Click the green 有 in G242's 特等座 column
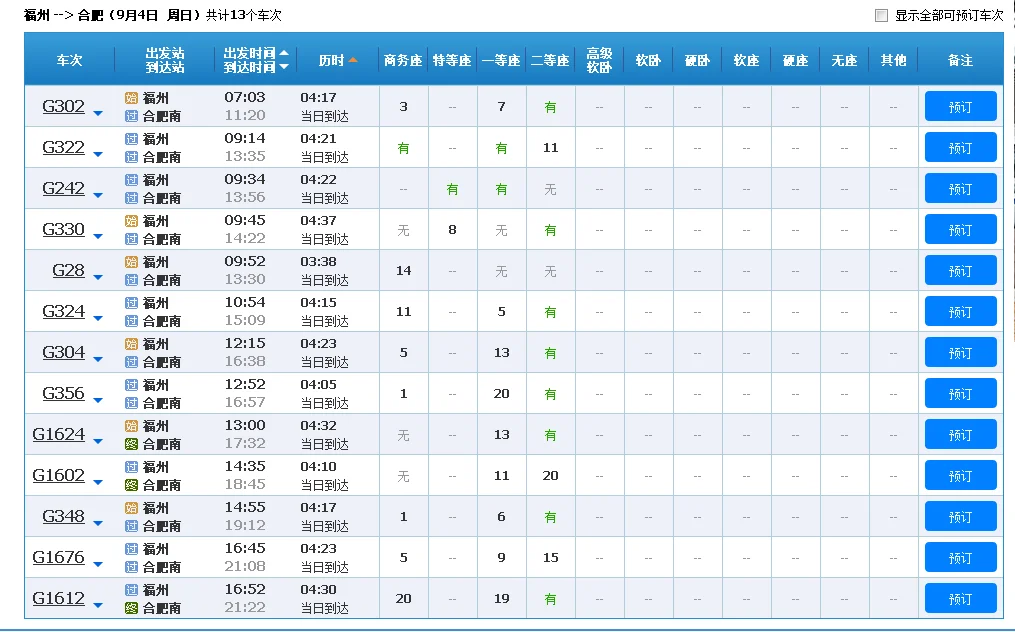 452,188
